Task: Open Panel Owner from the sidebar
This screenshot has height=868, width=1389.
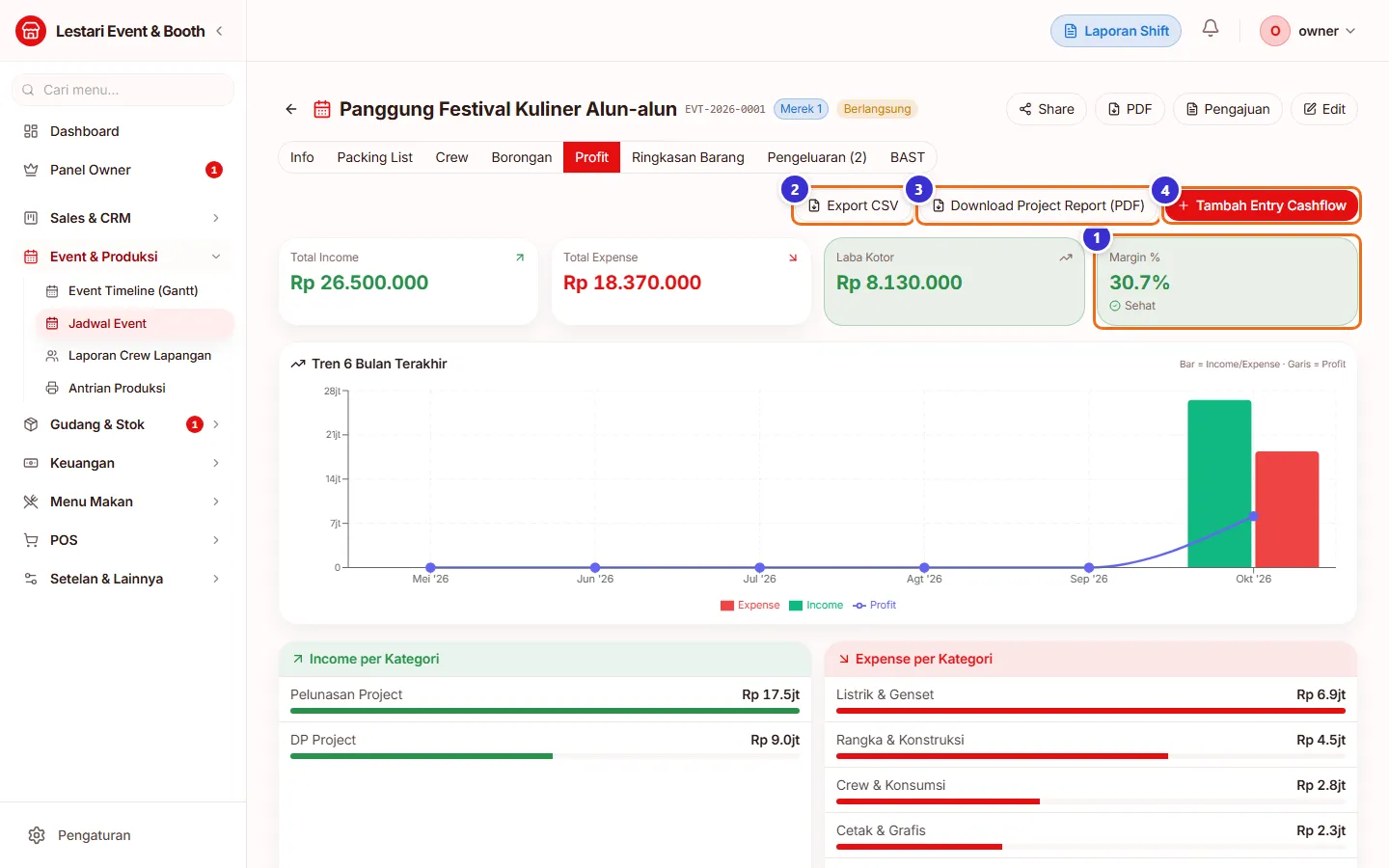Action: [123, 170]
